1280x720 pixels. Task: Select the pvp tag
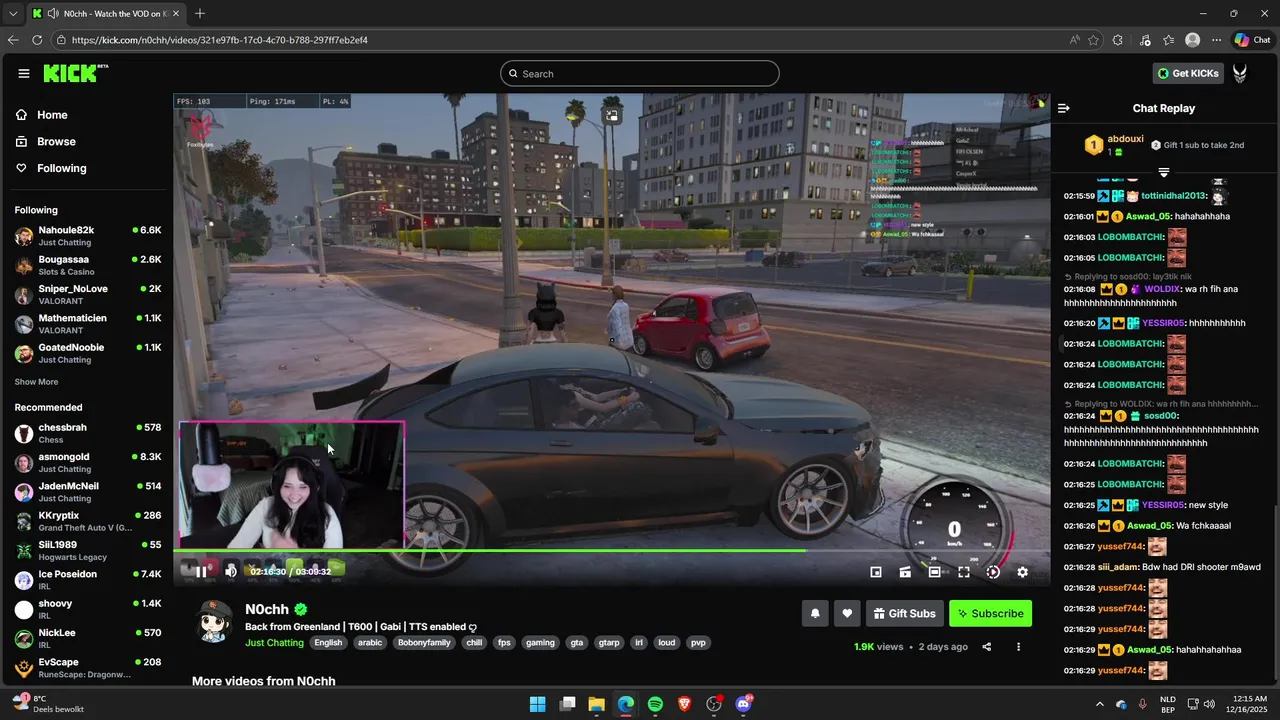pyautogui.click(x=697, y=643)
